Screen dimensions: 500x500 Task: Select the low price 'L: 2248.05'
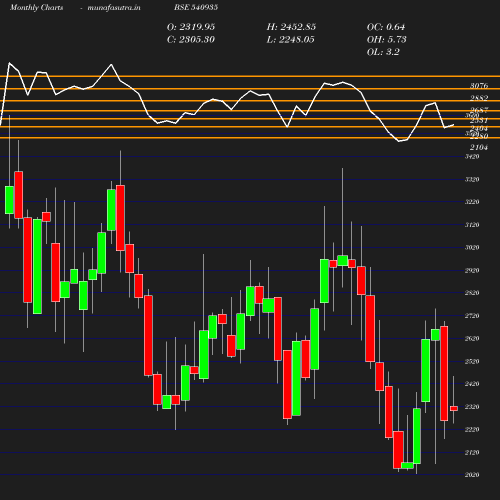(290, 40)
